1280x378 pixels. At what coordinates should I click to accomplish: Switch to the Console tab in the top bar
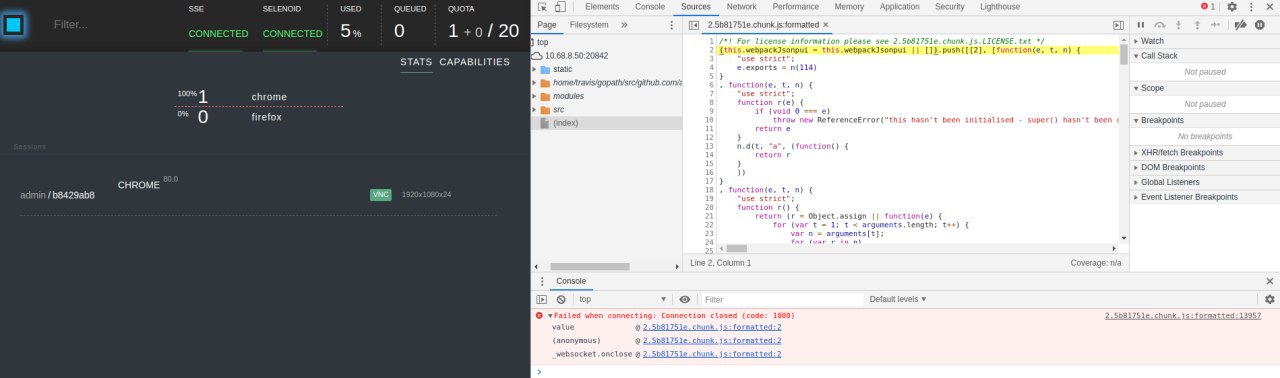(650, 7)
